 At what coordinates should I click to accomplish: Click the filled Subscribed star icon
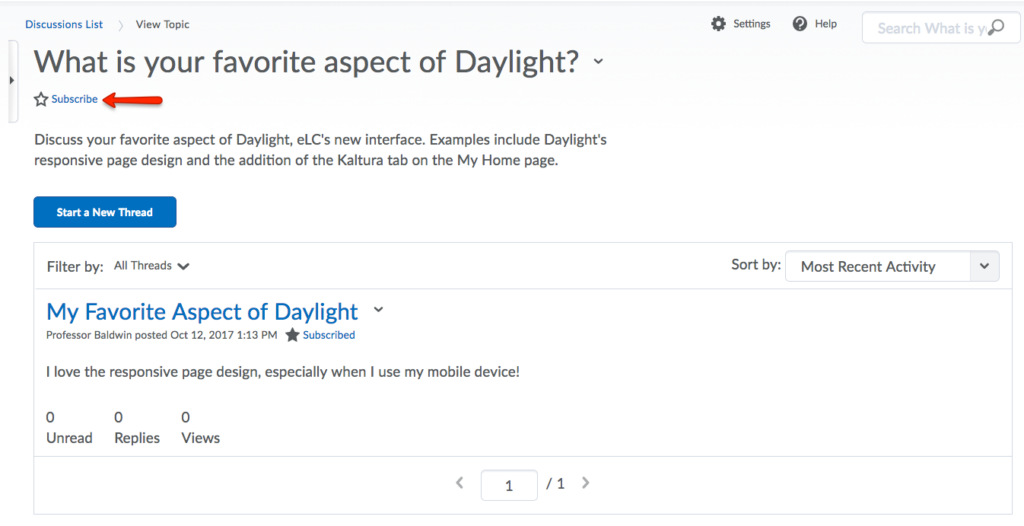pos(292,335)
